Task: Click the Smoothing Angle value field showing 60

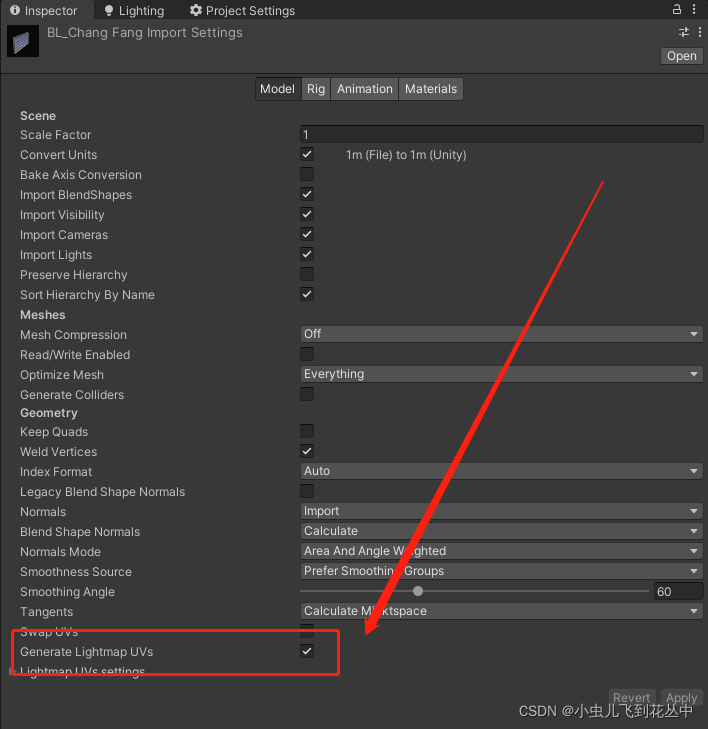Action: (678, 591)
